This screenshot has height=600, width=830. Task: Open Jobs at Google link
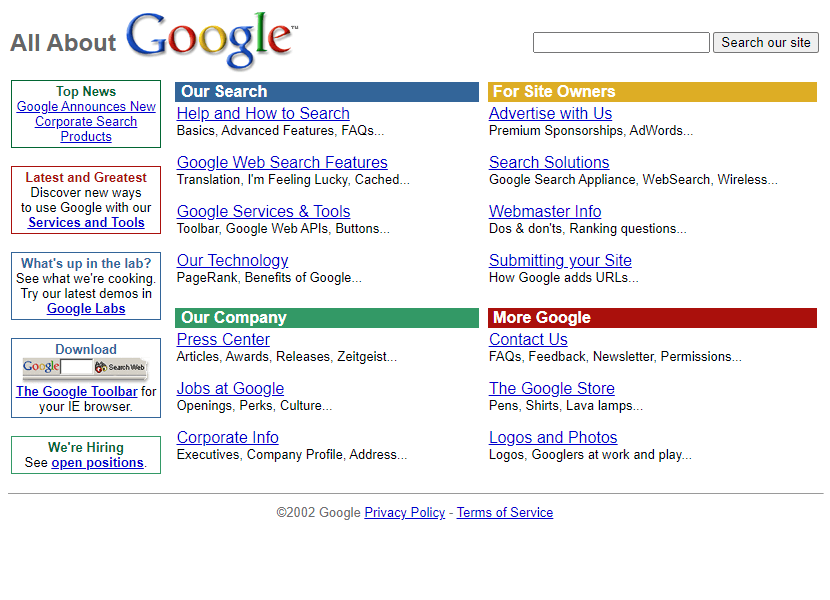(230, 389)
